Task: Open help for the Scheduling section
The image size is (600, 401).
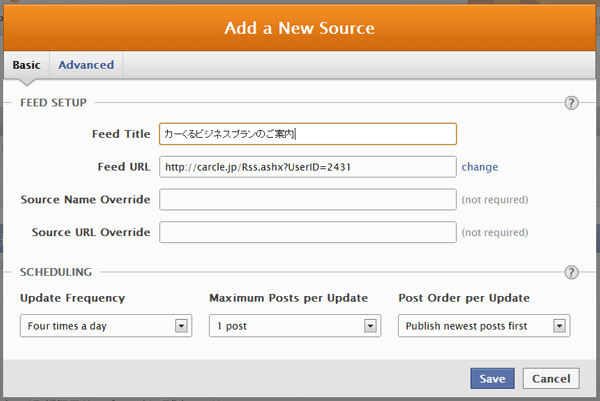Action: 572,272
